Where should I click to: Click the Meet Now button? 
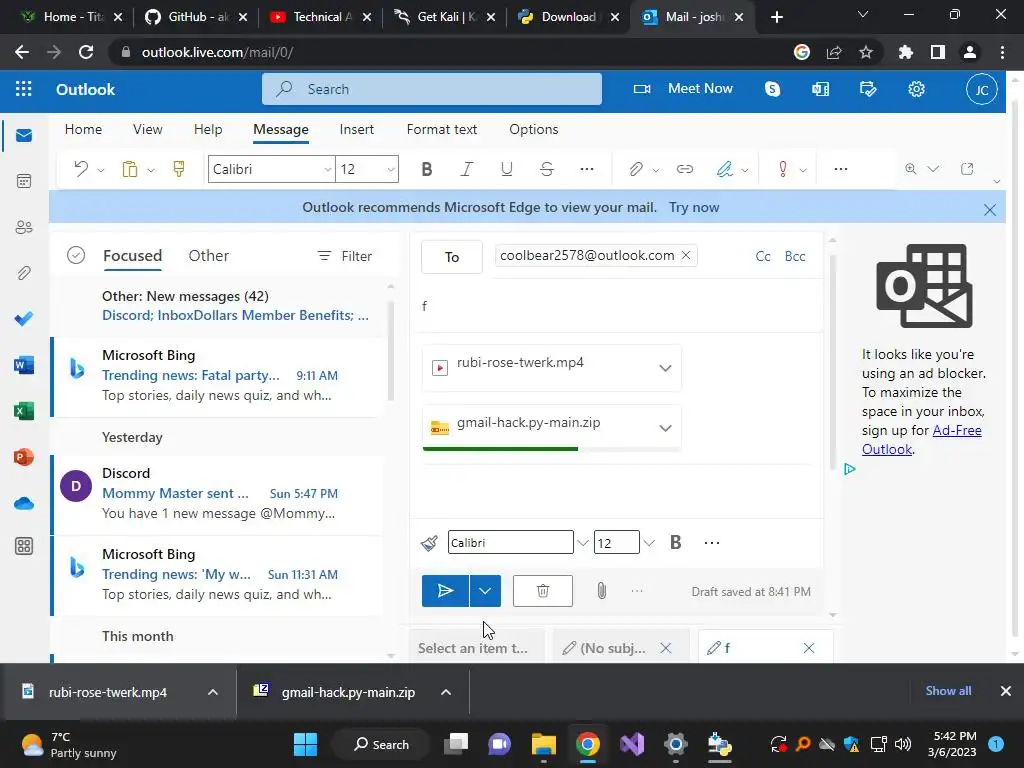[x=683, y=89]
